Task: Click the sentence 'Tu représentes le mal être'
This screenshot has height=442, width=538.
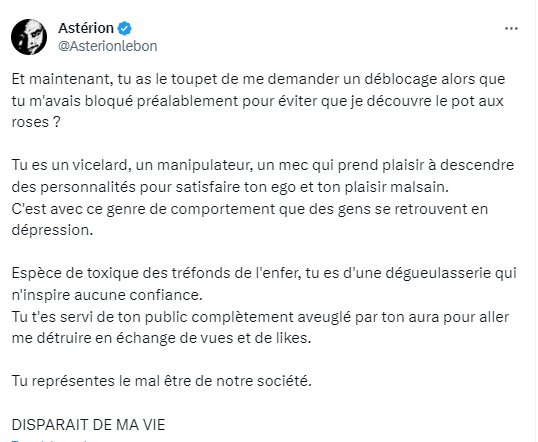Action: [162, 381]
